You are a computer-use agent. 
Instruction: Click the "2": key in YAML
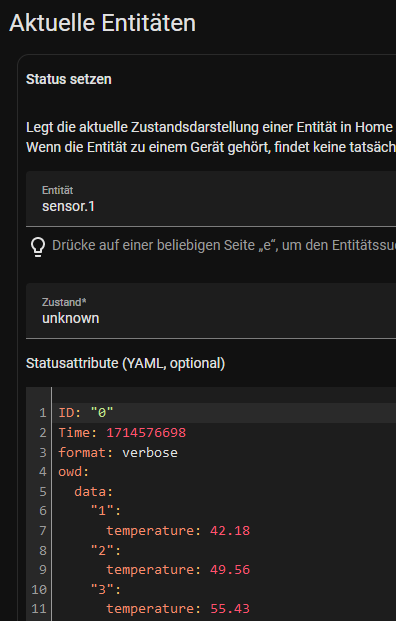106,550
